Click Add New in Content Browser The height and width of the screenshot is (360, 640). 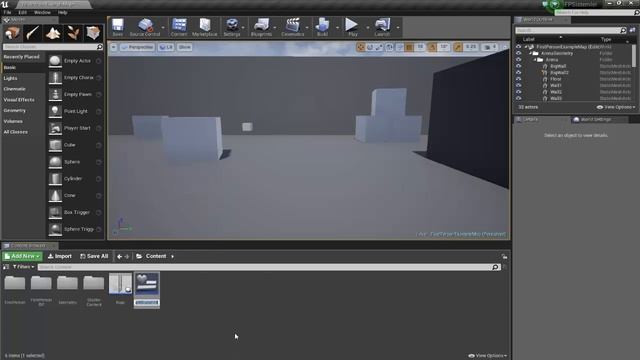pos(22,256)
